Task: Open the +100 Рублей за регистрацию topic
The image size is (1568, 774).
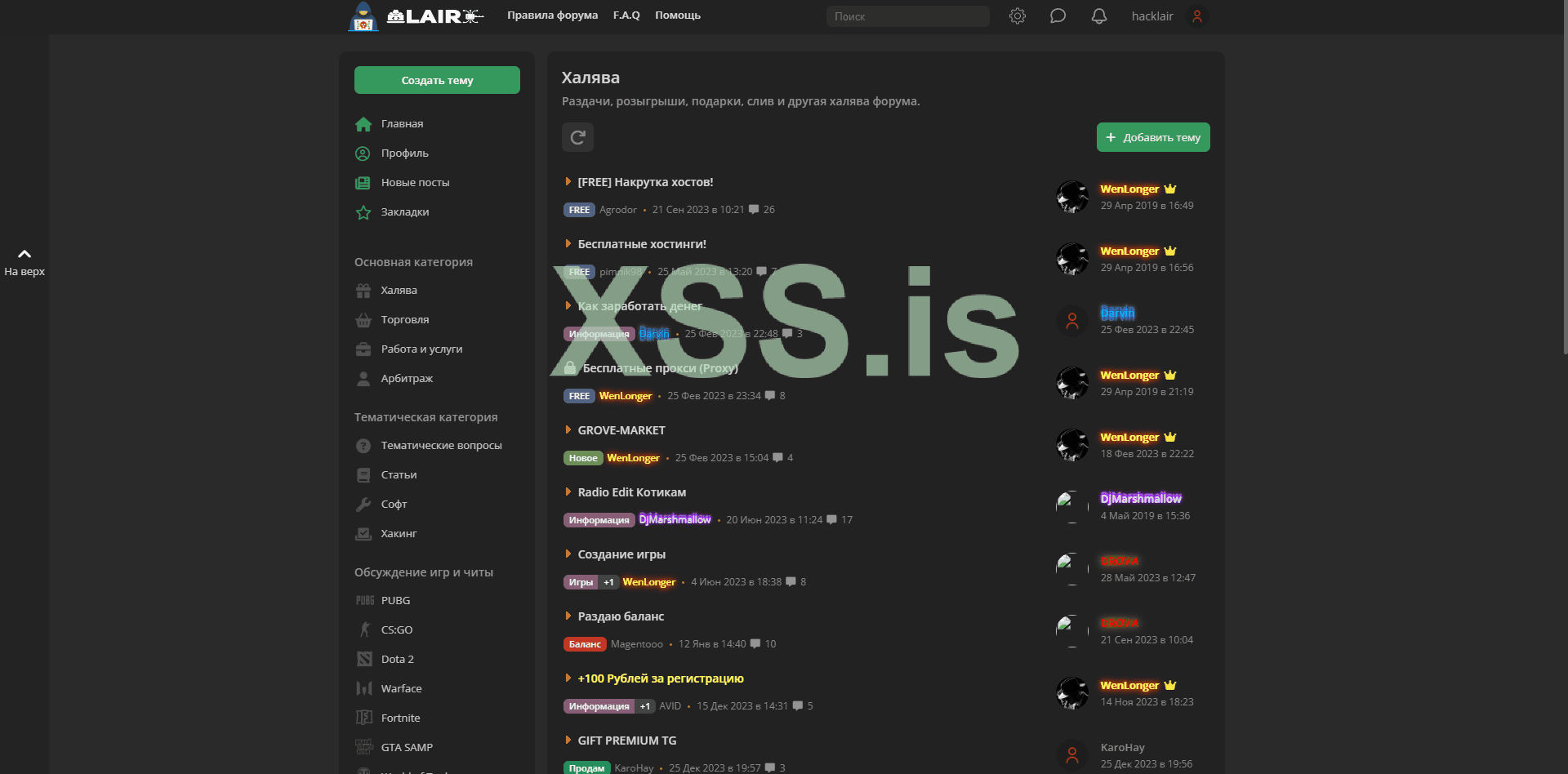Action: click(x=661, y=678)
